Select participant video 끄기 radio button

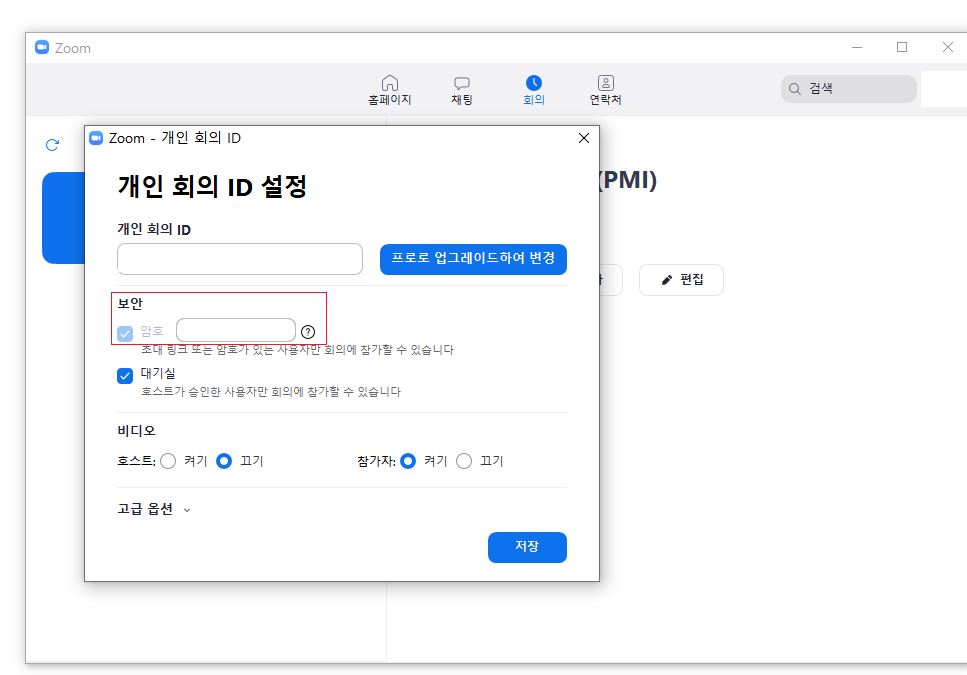click(464, 461)
